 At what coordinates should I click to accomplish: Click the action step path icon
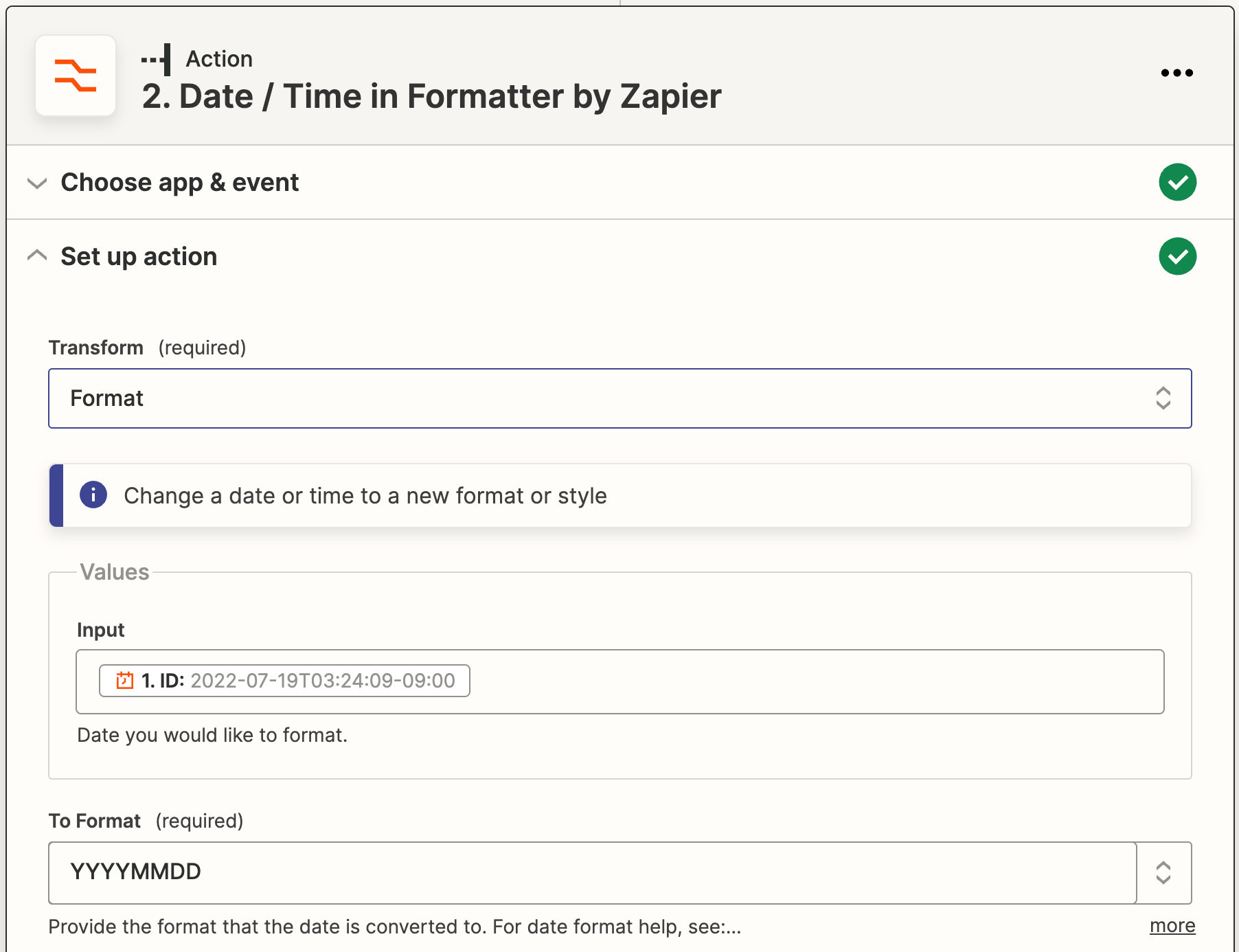coord(156,60)
